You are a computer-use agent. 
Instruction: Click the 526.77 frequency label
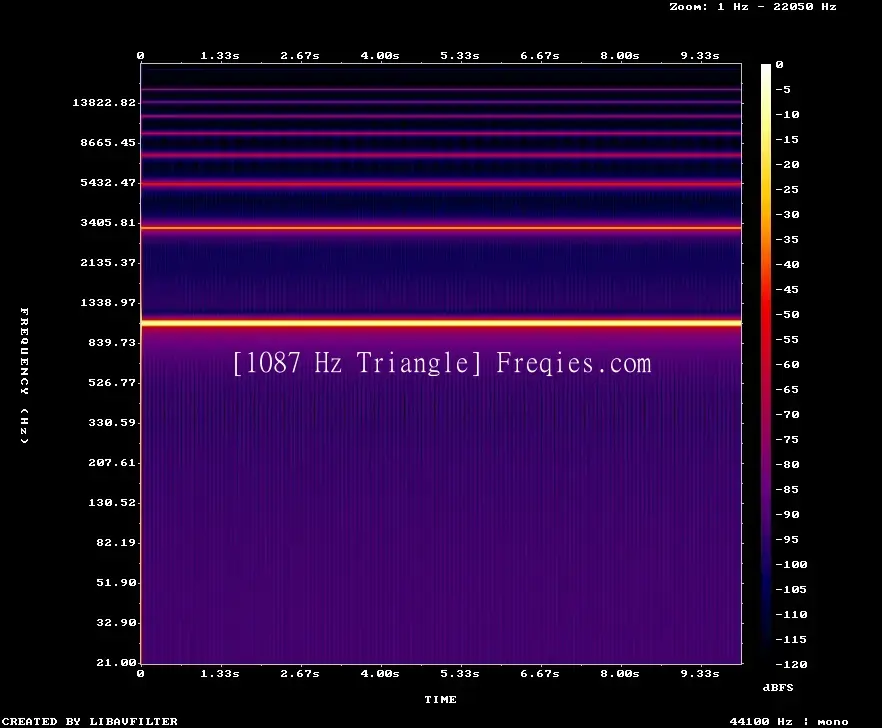112,383
